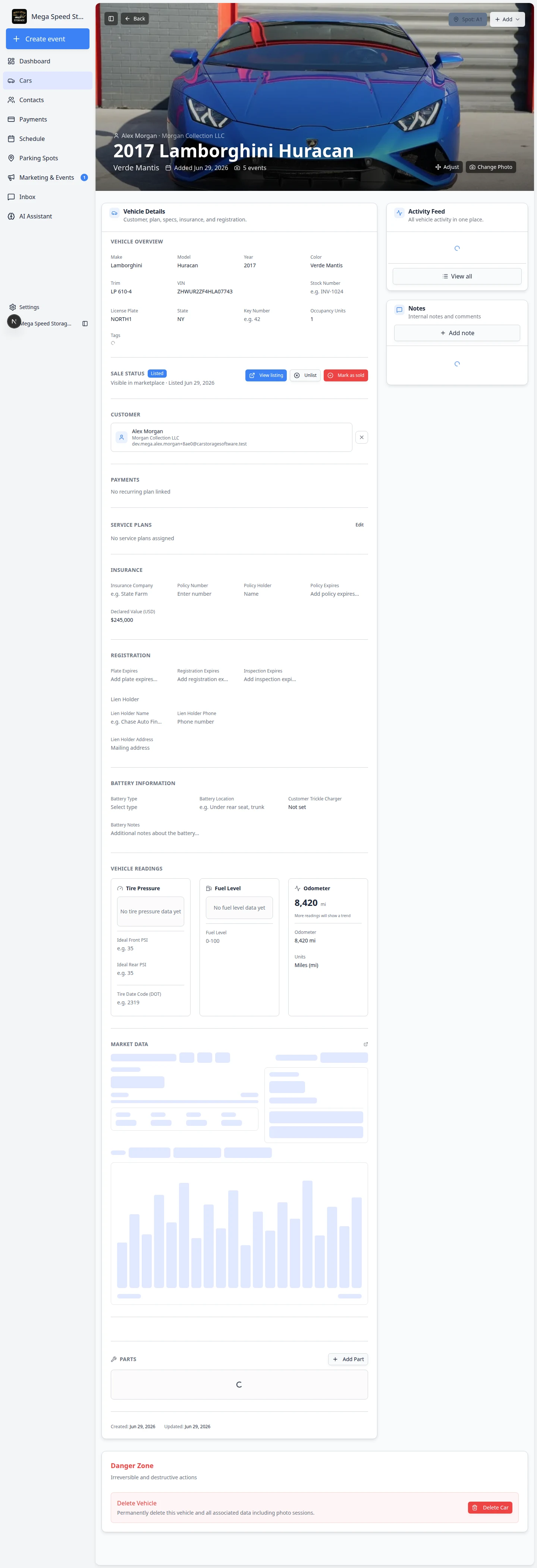This screenshot has width=537, height=1568.
Task: Fill in Insurance Company field
Action: point(139,594)
